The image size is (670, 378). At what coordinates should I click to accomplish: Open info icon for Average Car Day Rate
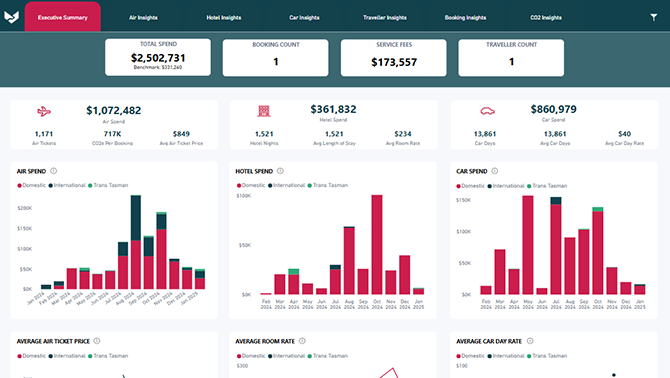530,341
